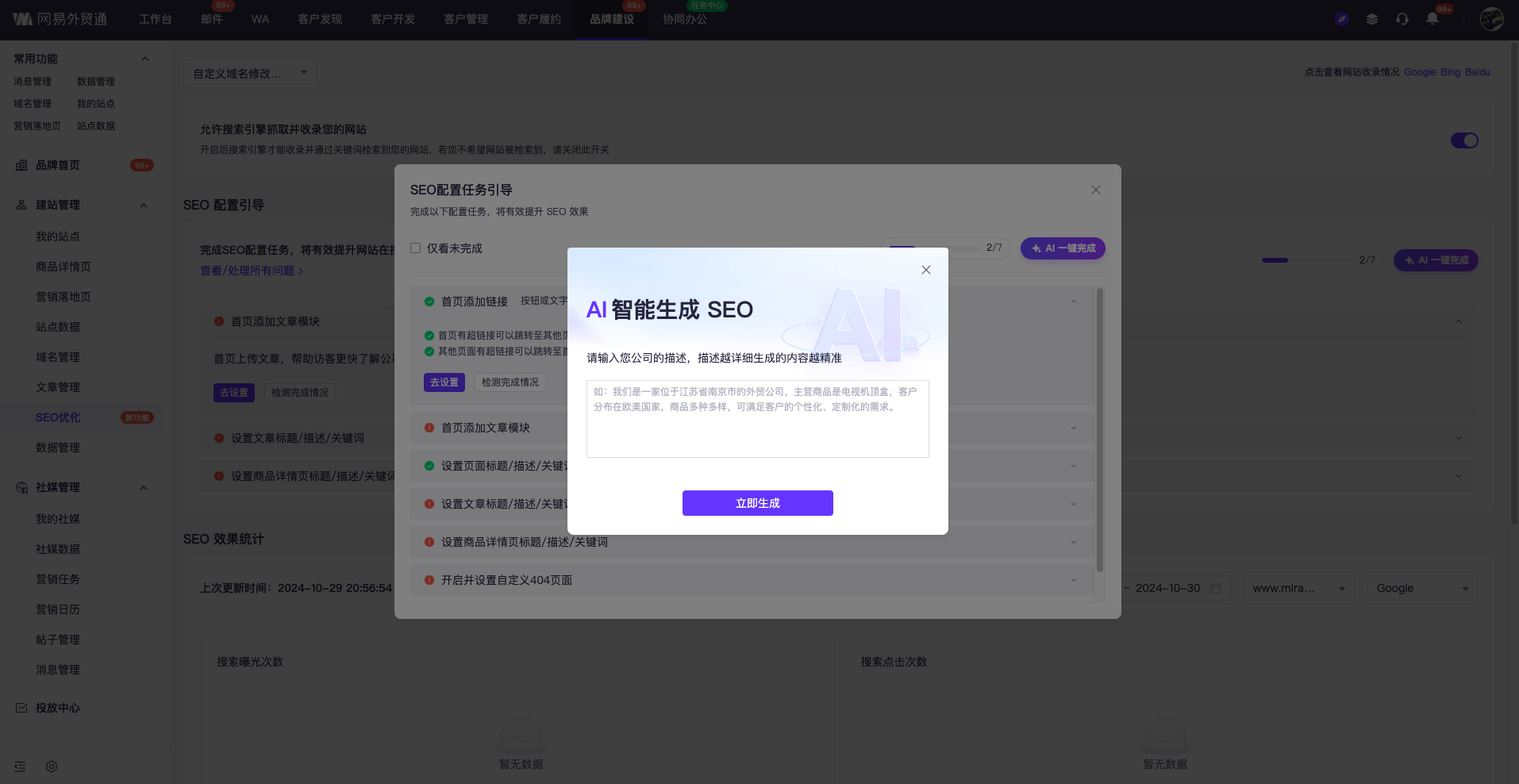Click the notification bell icon

1432,19
